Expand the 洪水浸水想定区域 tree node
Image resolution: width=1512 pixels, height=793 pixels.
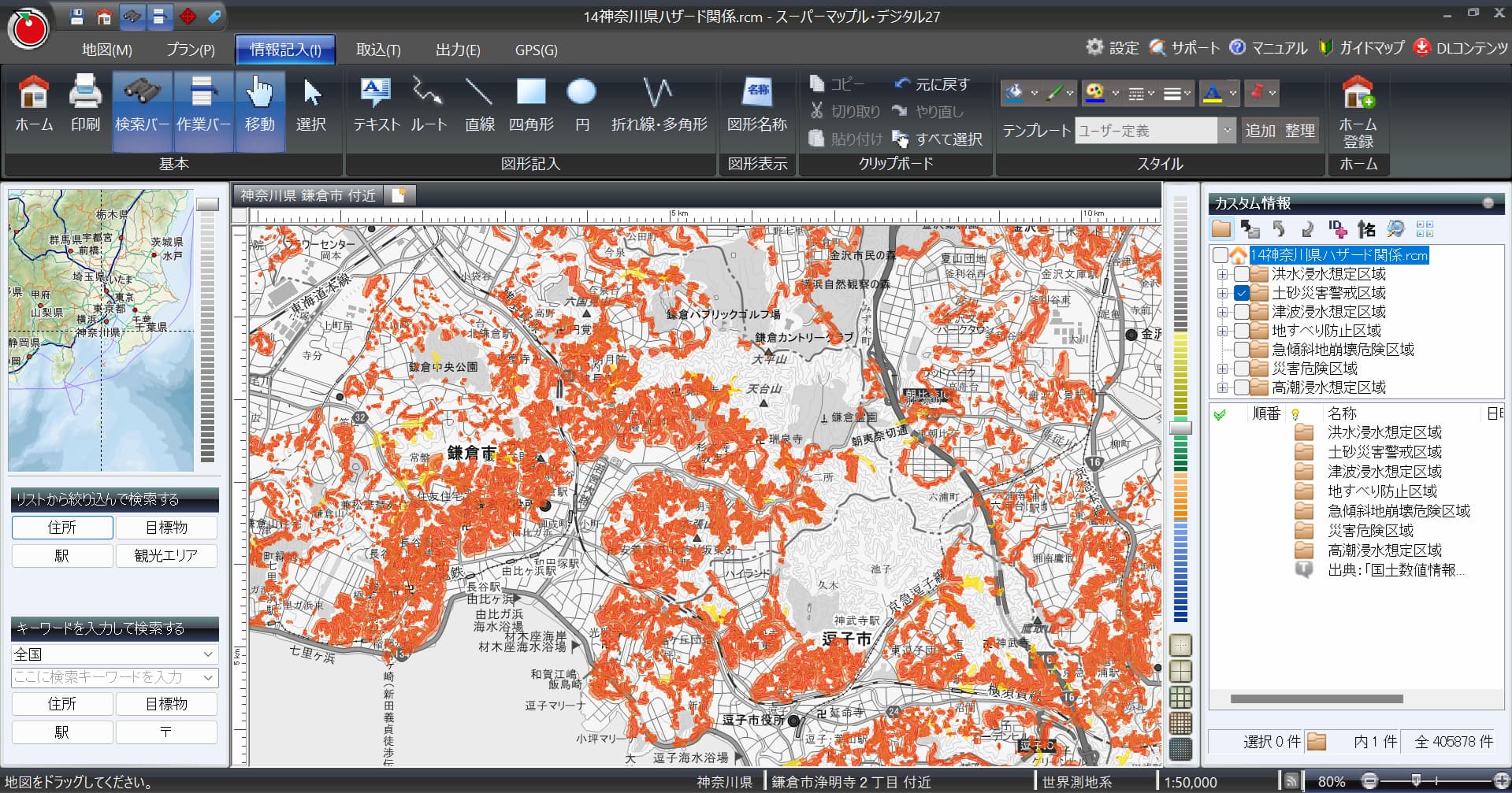tap(1222, 274)
